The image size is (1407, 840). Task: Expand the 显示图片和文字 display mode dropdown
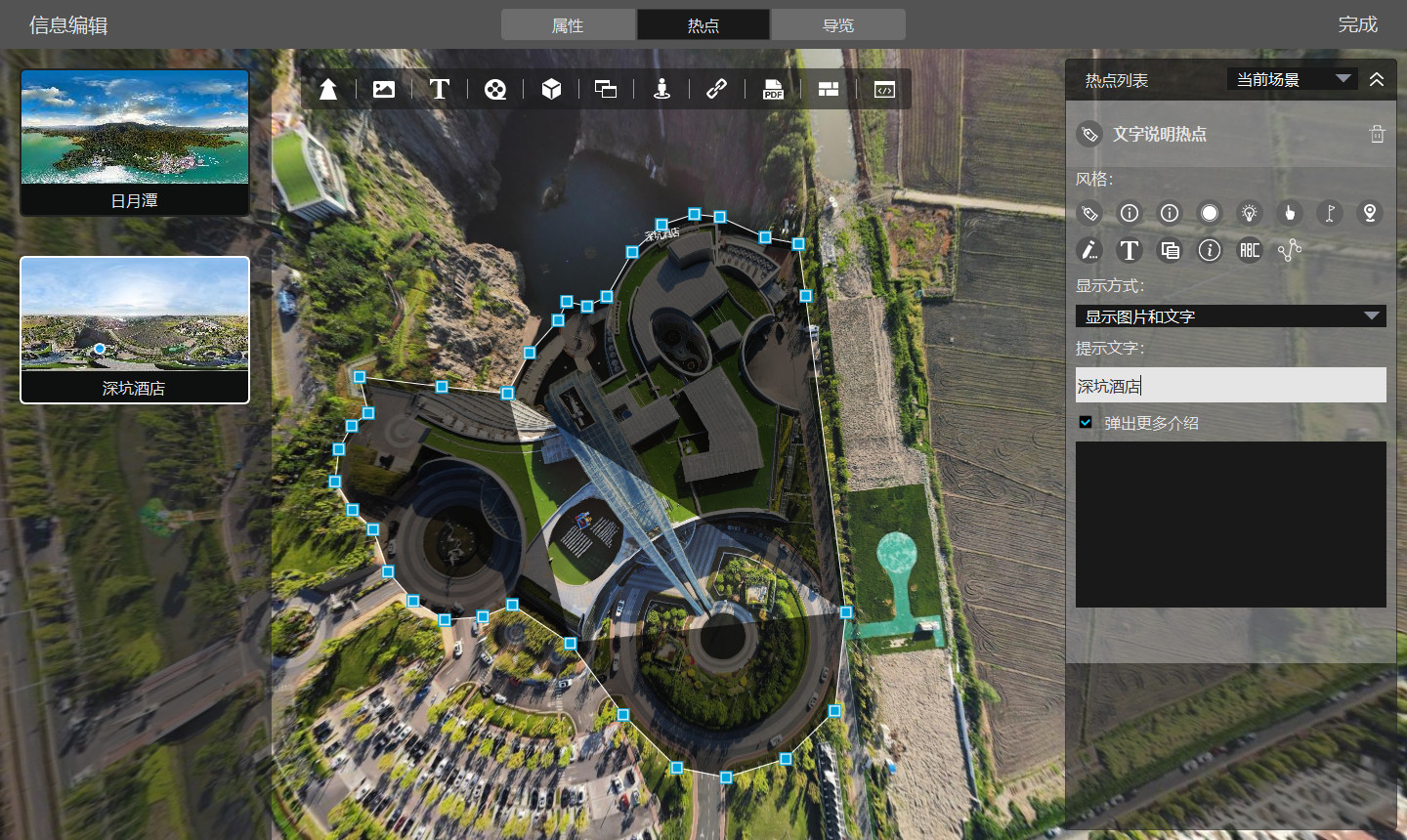1230,316
